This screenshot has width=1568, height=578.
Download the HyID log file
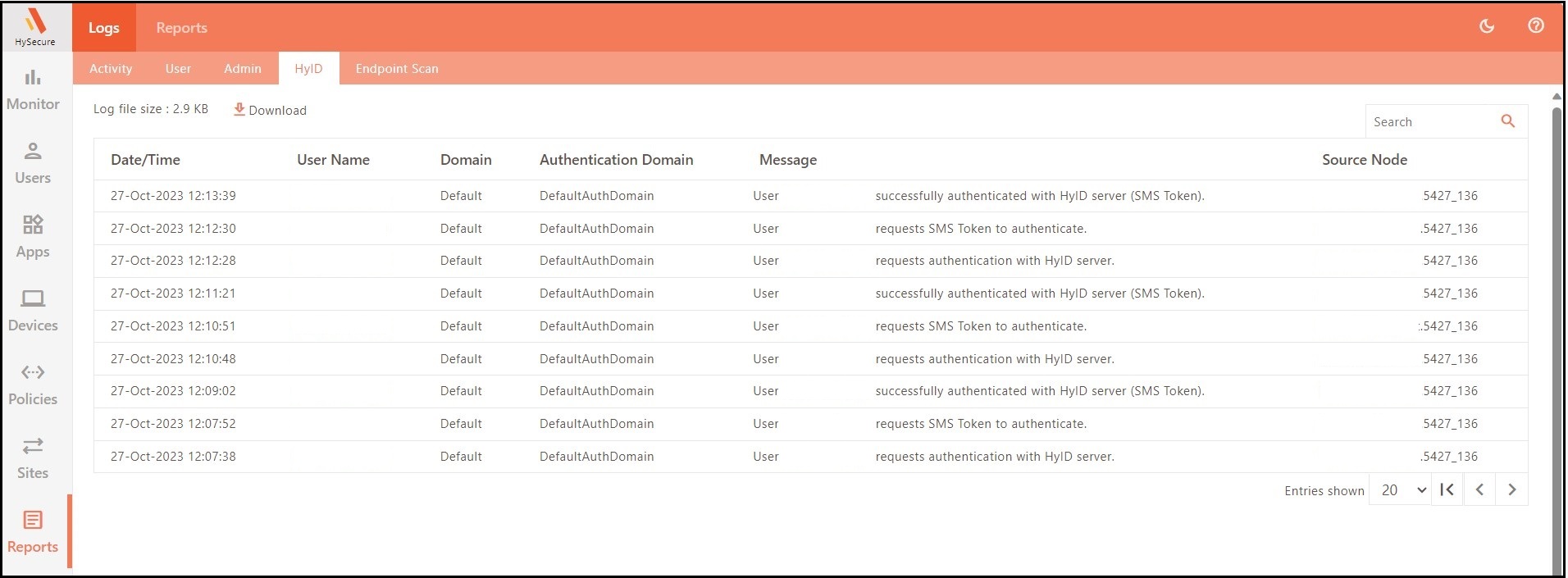270,110
